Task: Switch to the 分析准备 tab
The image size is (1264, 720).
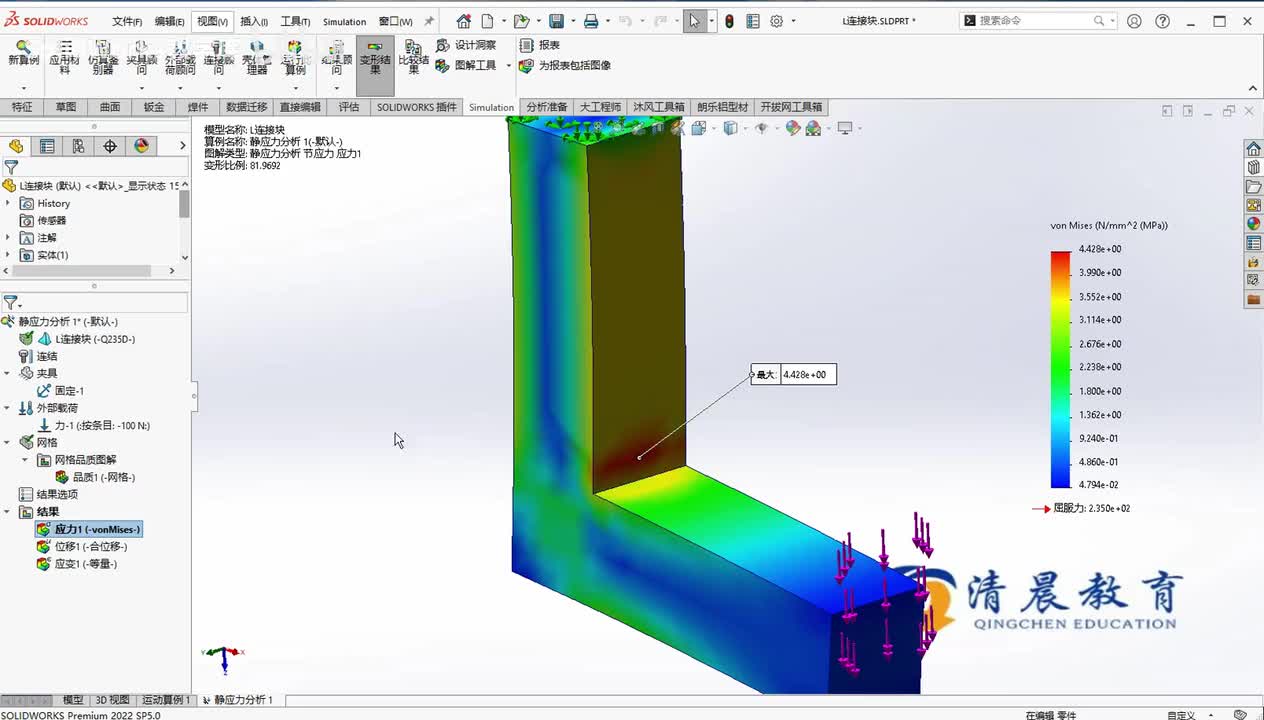Action: 547,107
